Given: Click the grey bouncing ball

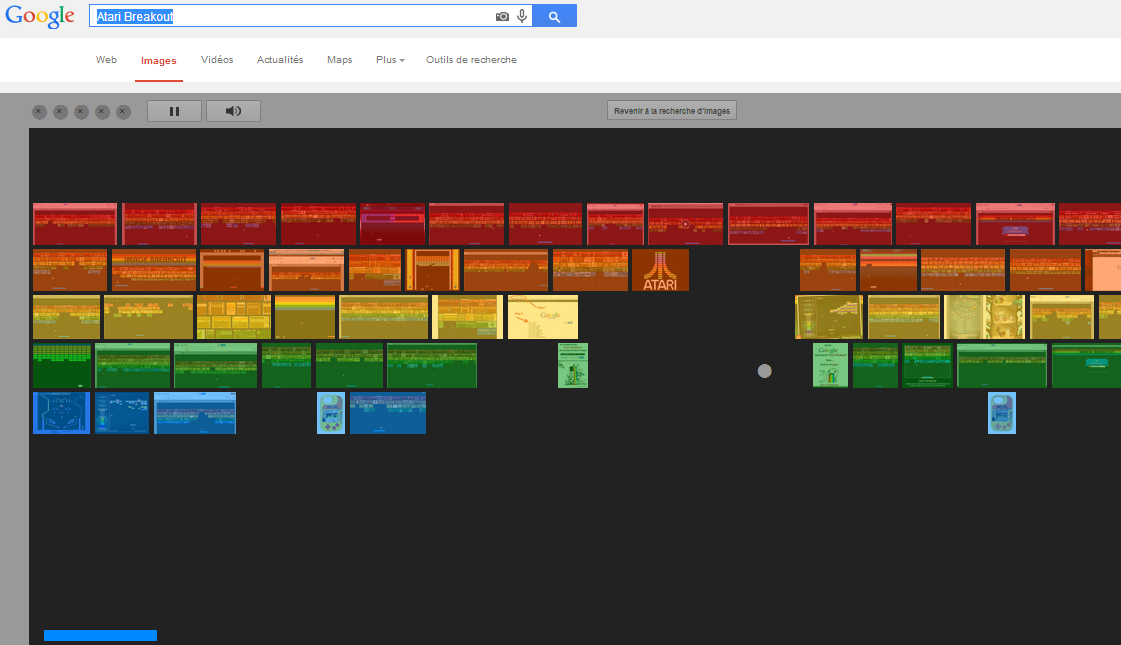Looking at the screenshot, I should pos(764,370).
